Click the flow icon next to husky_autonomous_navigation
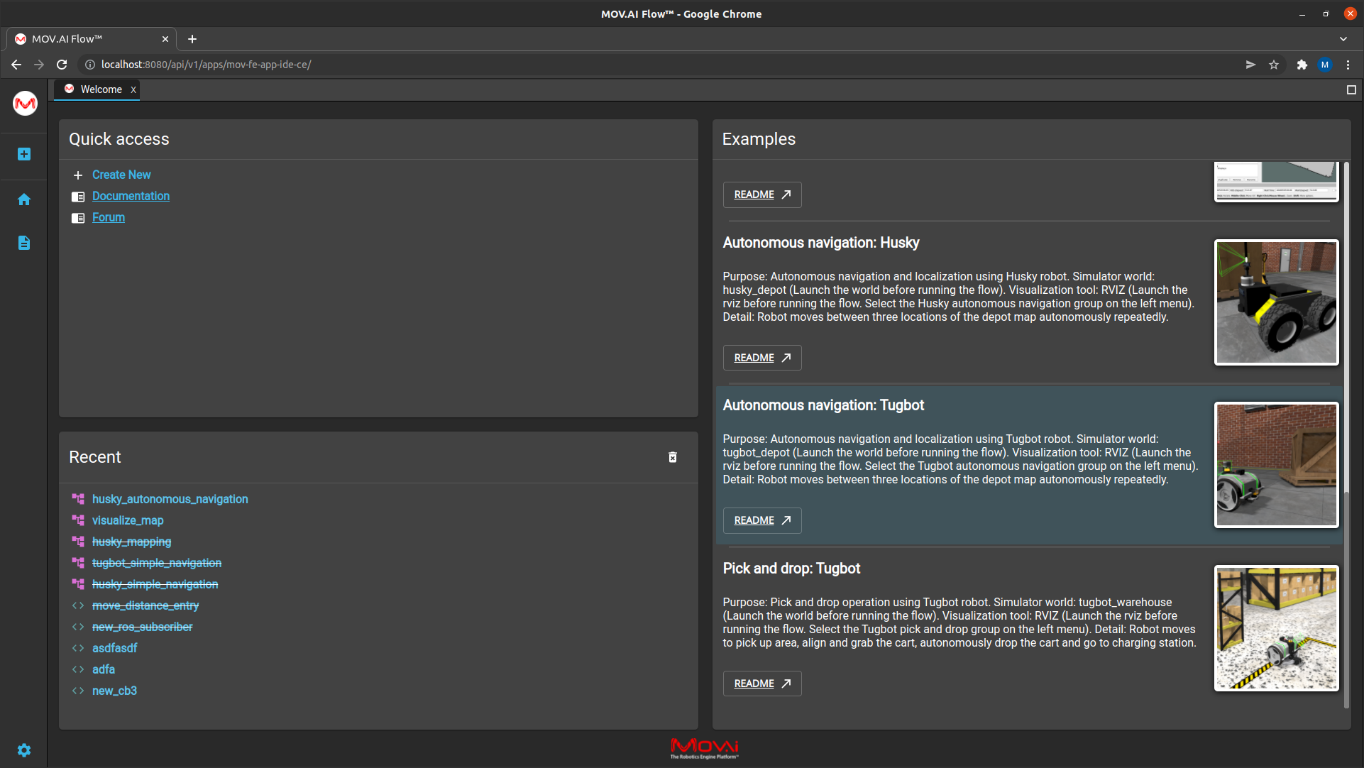The height and width of the screenshot is (768, 1364). click(x=78, y=499)
